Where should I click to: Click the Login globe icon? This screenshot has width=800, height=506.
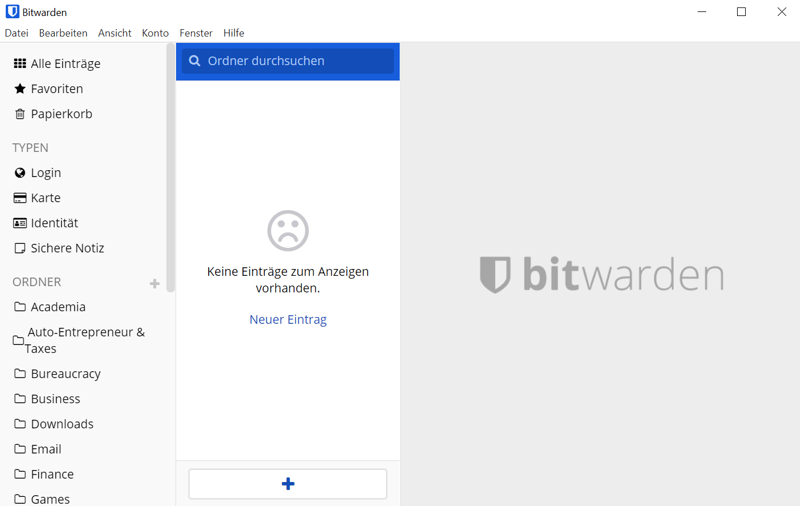tap(20, 173)
